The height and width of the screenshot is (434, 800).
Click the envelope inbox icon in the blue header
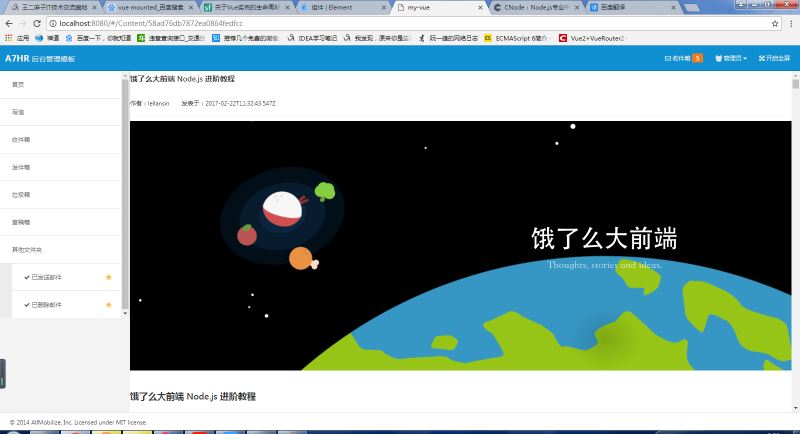667,59
